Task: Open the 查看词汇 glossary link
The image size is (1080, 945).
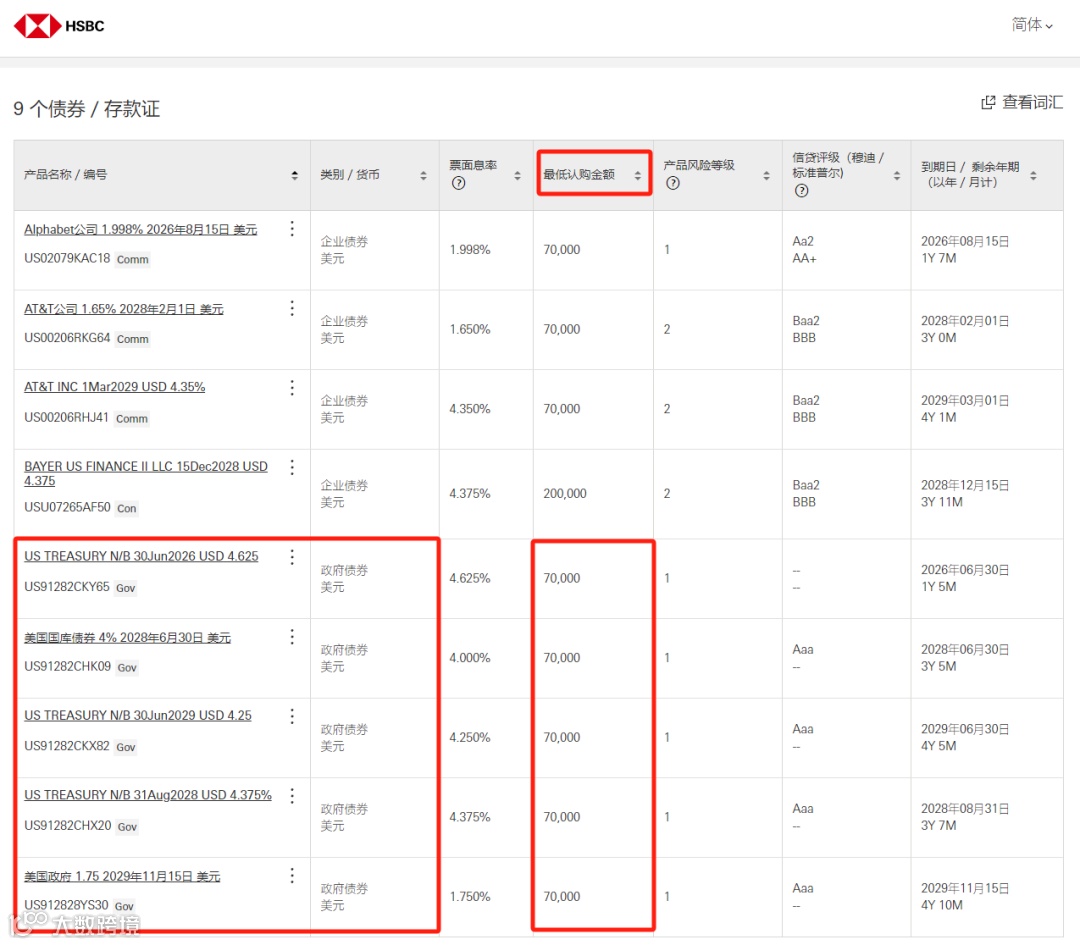Action: coord(1032,103)
